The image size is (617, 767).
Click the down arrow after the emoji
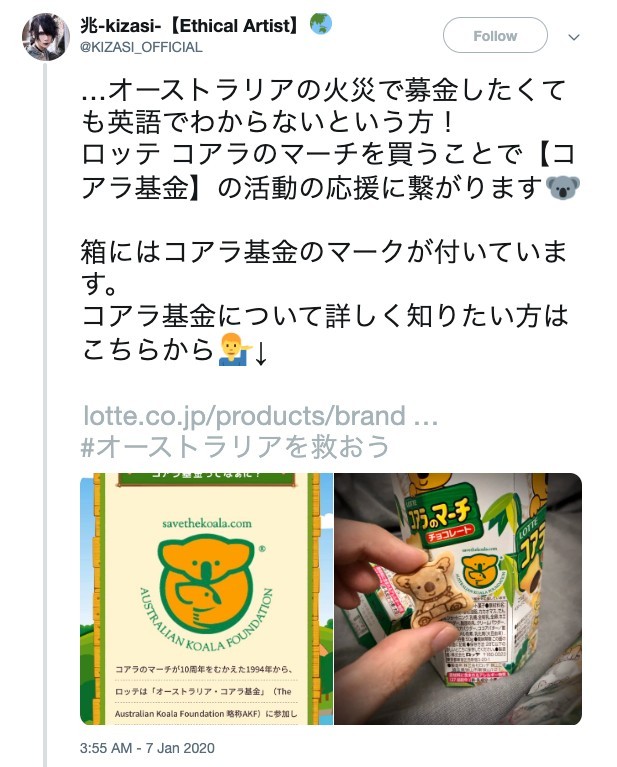tap(261, 352)
